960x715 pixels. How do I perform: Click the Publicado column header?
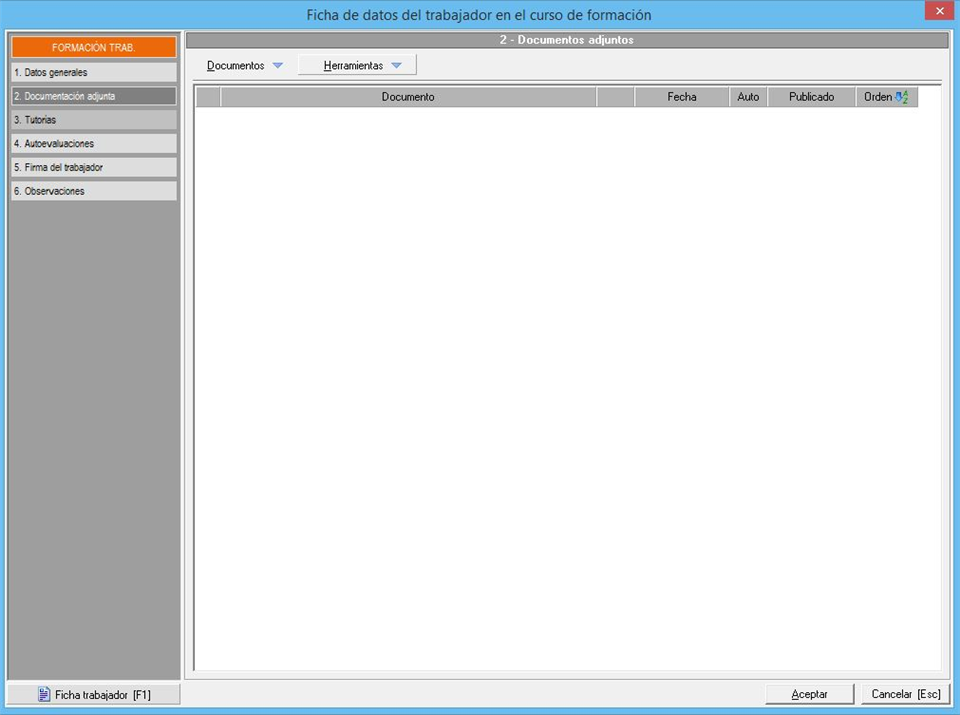tap(811, 97)
